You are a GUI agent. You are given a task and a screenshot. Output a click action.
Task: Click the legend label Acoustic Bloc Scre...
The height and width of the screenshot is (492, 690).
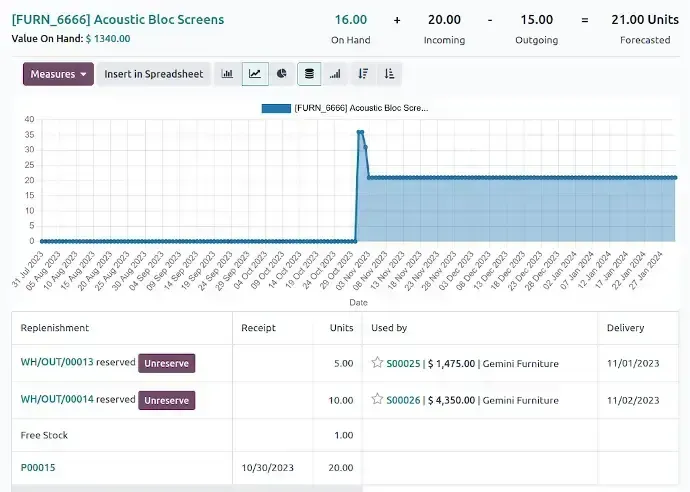coord(361,108)
